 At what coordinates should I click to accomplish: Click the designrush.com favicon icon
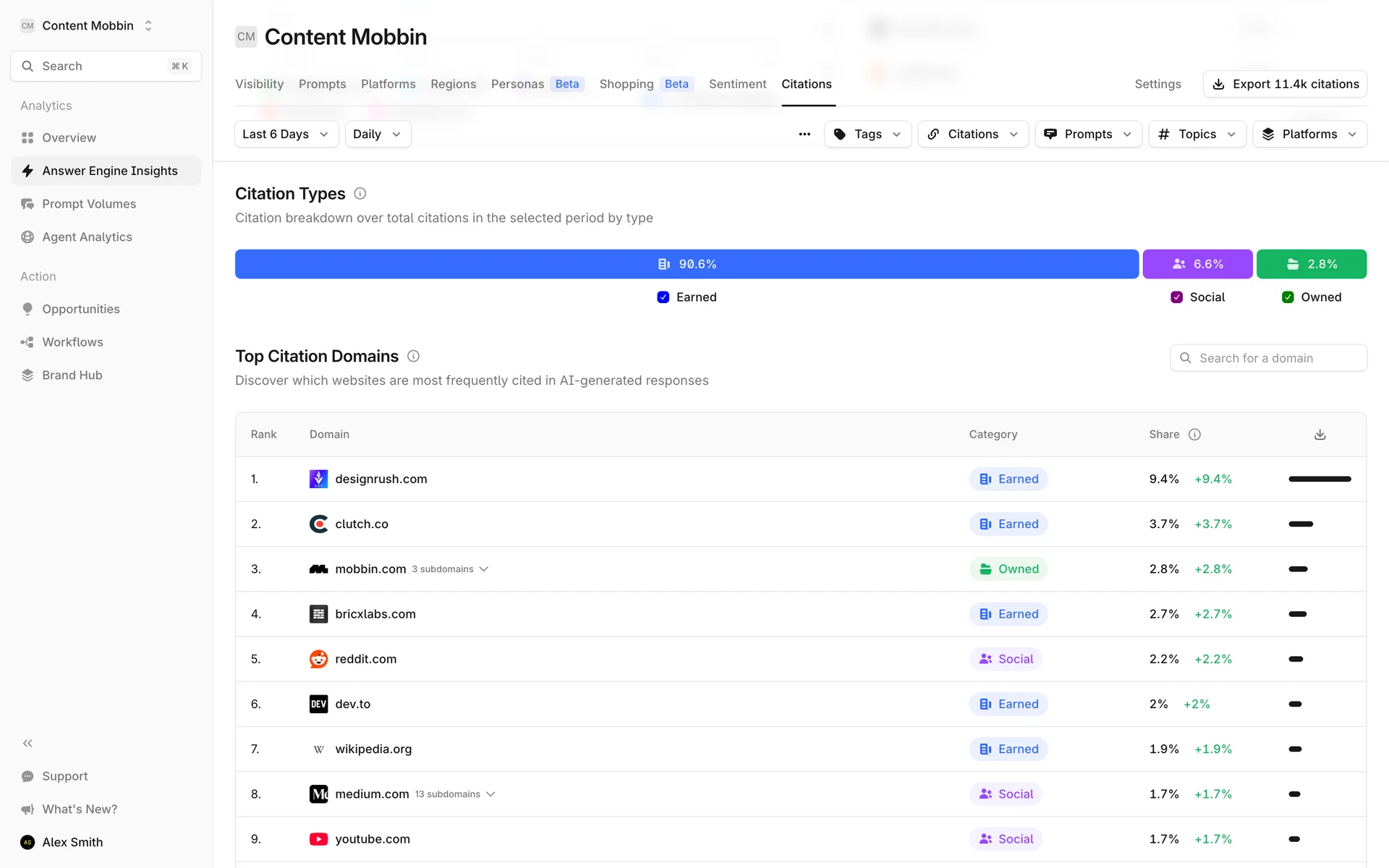click(318, 479)
